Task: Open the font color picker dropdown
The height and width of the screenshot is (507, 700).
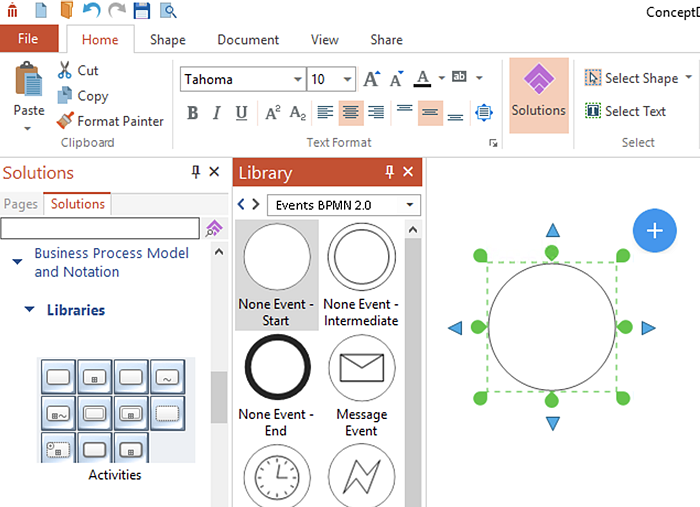Action: point(439,79)
